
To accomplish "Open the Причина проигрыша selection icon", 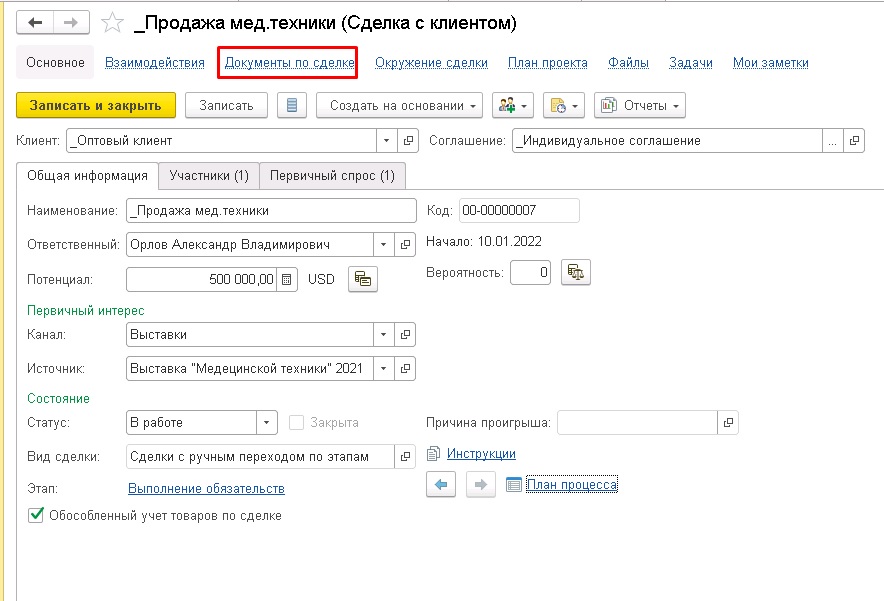I will [x=728, y=423].
